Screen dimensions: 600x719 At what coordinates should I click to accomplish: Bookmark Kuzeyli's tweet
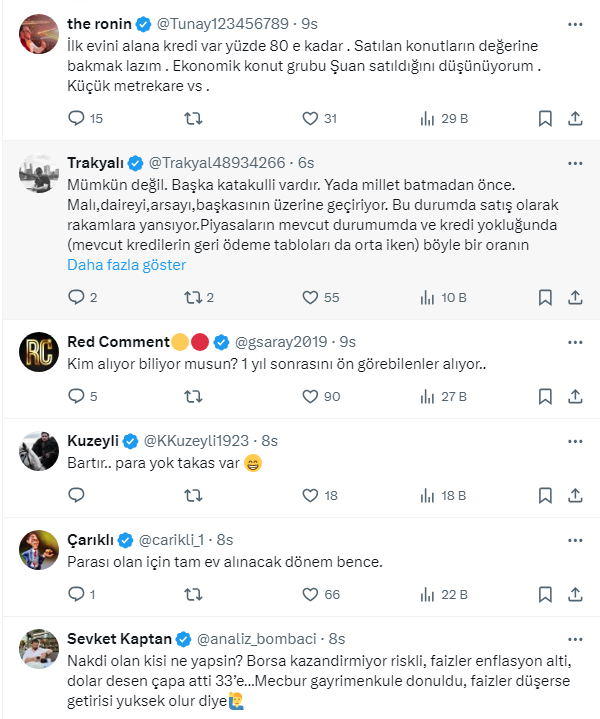[x=545, y=495]
